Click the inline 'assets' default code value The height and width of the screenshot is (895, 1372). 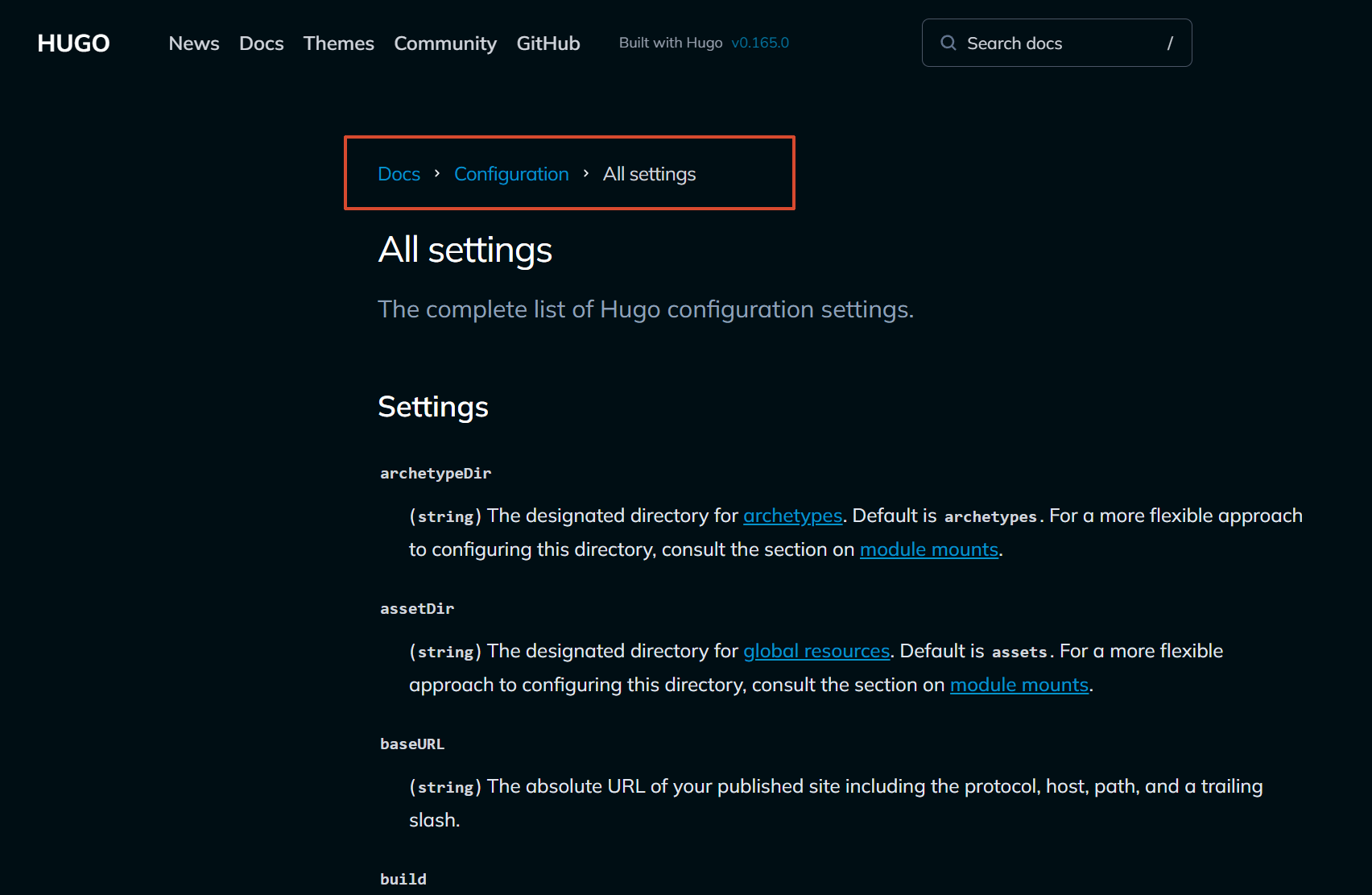(1019, 652)
